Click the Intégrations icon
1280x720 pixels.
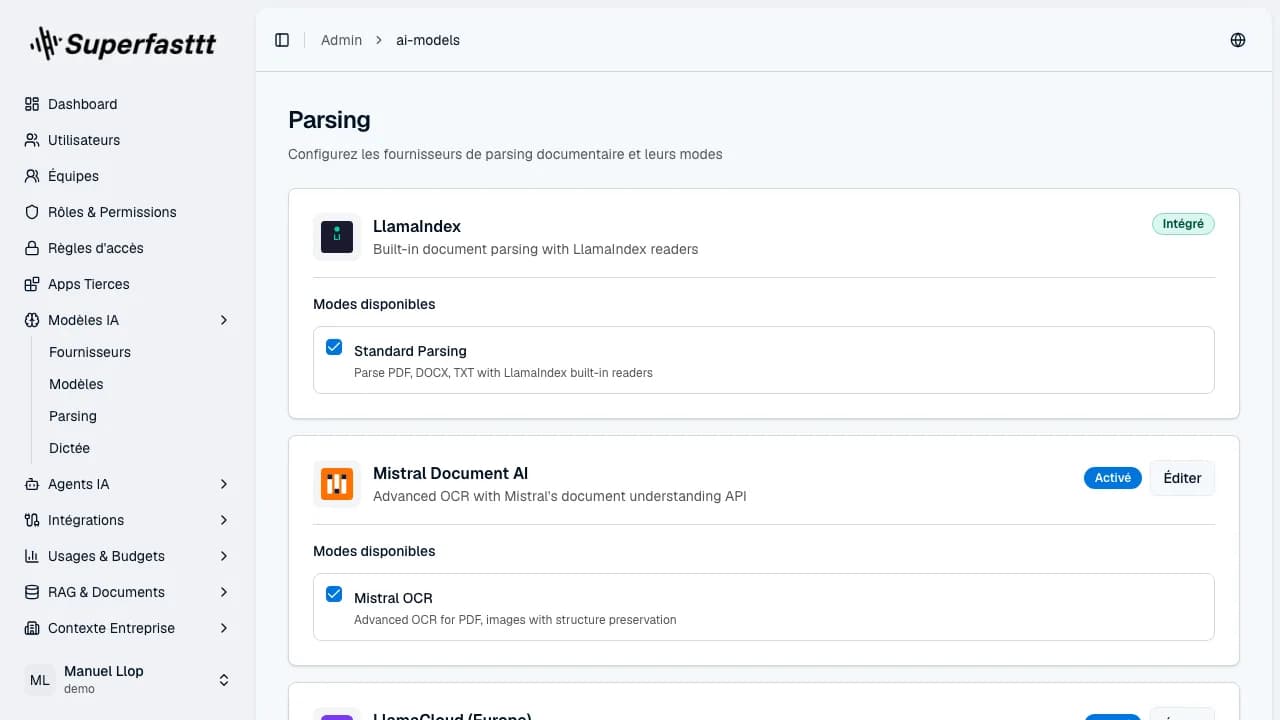32,520
